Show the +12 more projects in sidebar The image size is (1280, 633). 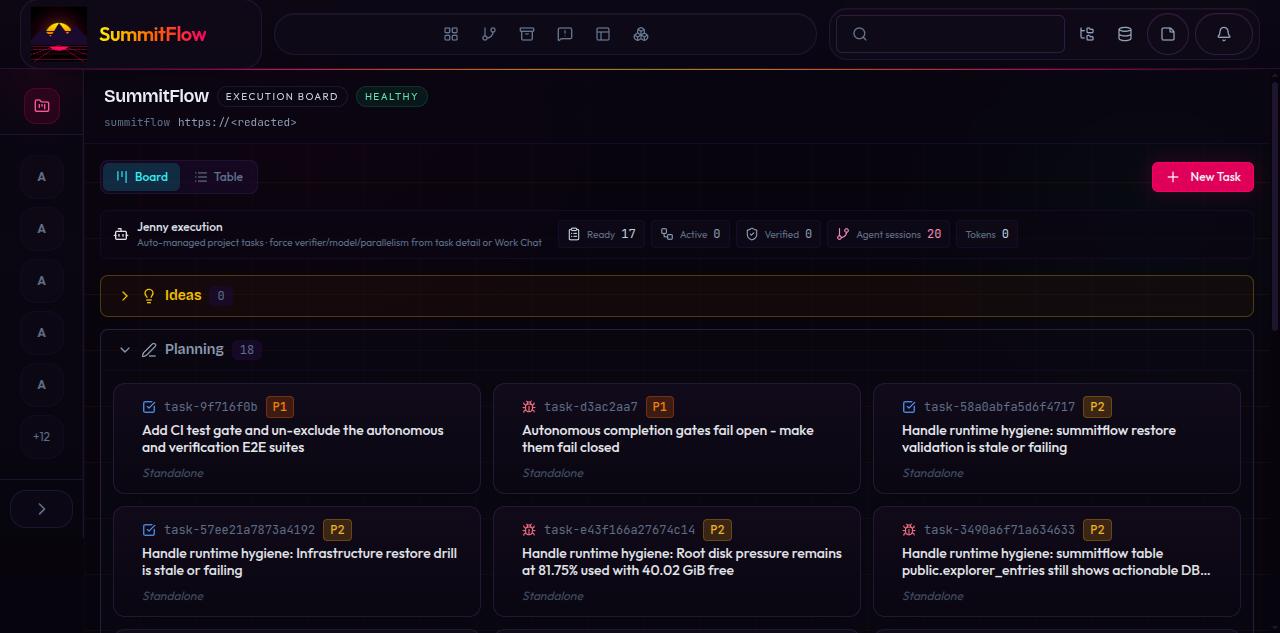[42, 437]
